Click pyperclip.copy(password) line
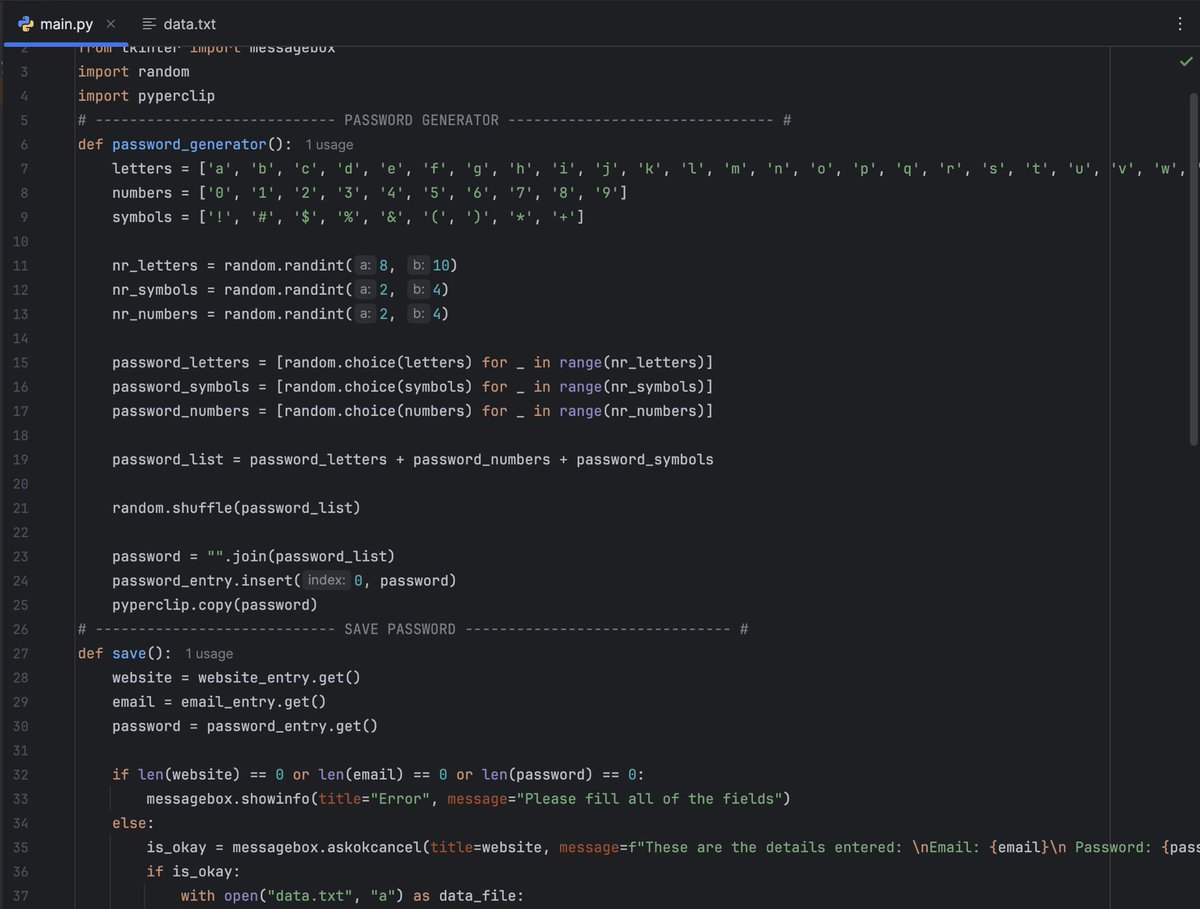This screenshot has height=909, width=1200. pyautogui.click(x=215, y=605)
